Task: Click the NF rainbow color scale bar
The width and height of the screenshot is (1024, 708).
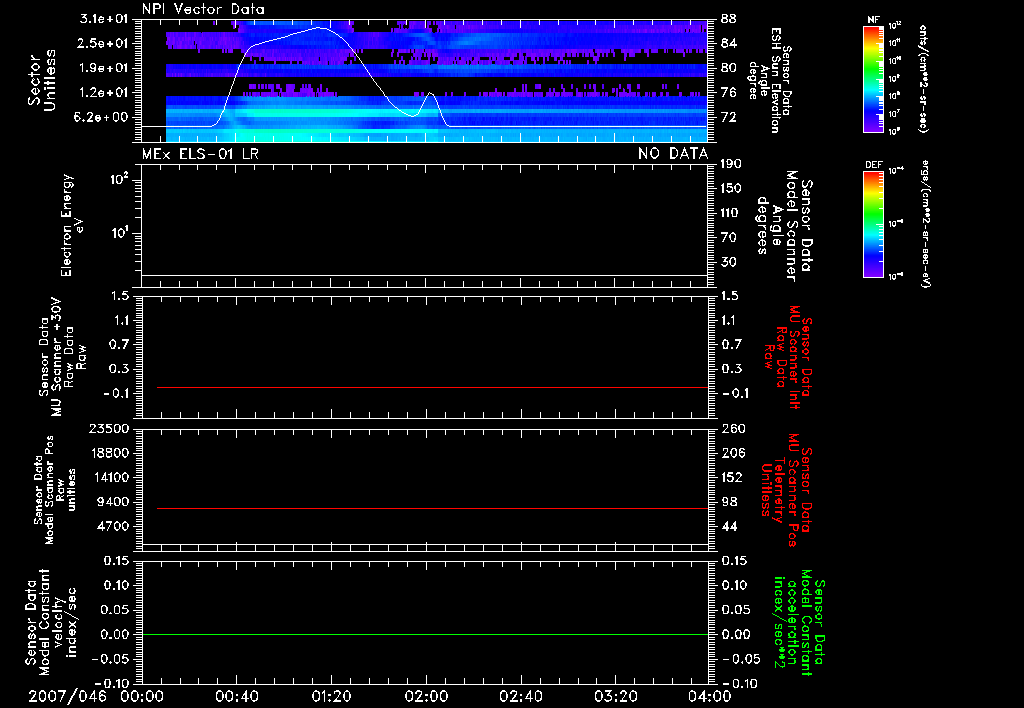Action: [874, 78]
